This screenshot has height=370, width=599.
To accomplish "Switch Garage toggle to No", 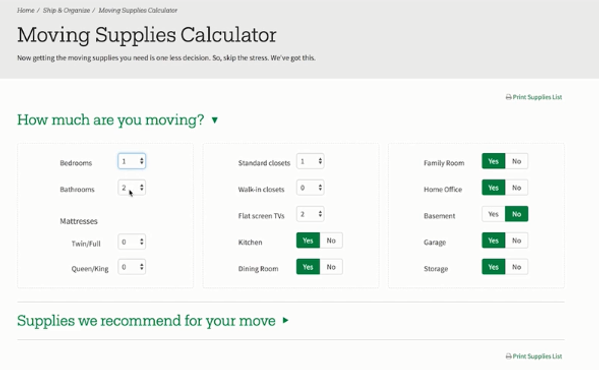I will 516,241.
